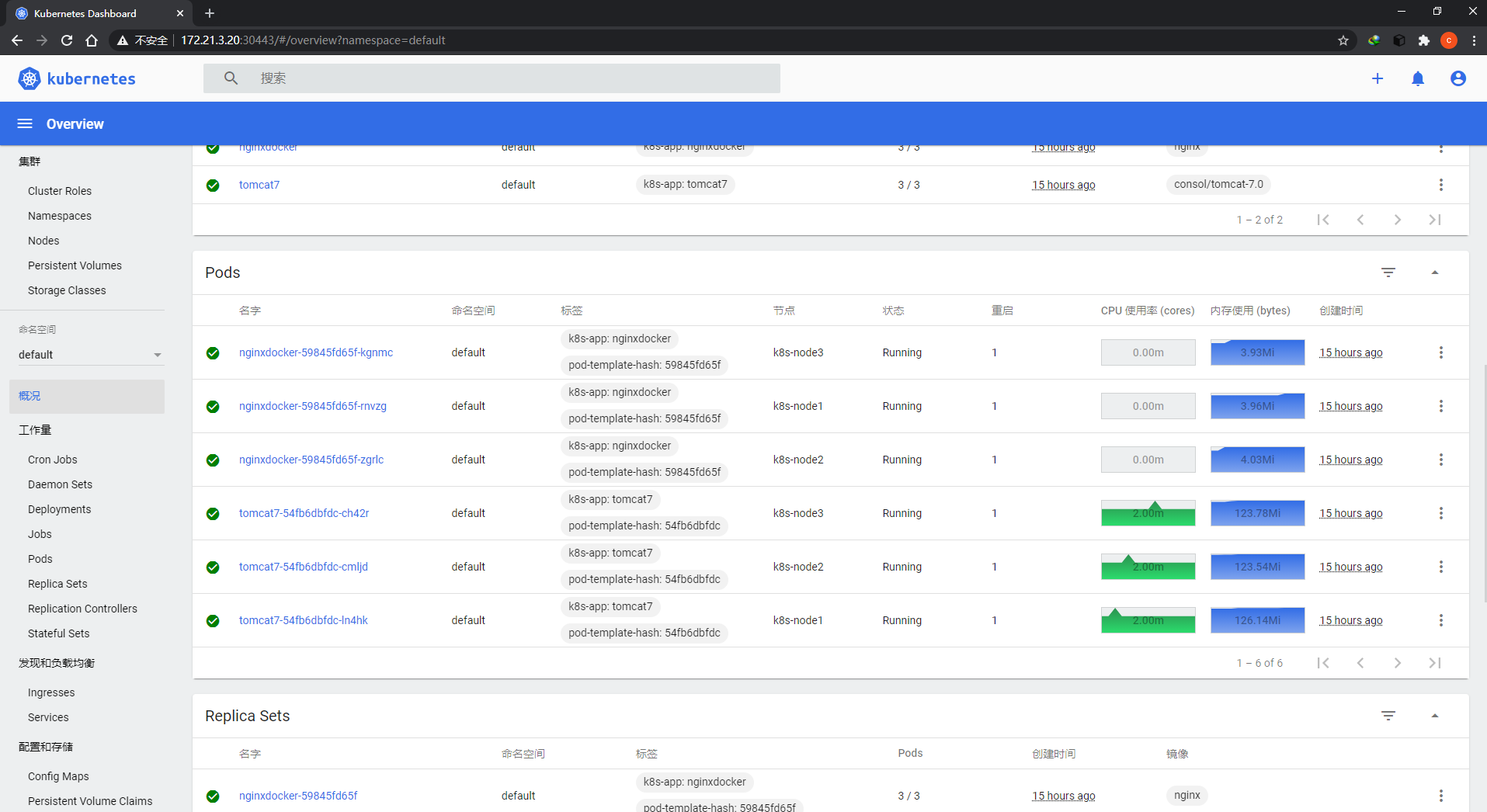Open replica set nginxdocker-59845fd65f link

(298, 796)
